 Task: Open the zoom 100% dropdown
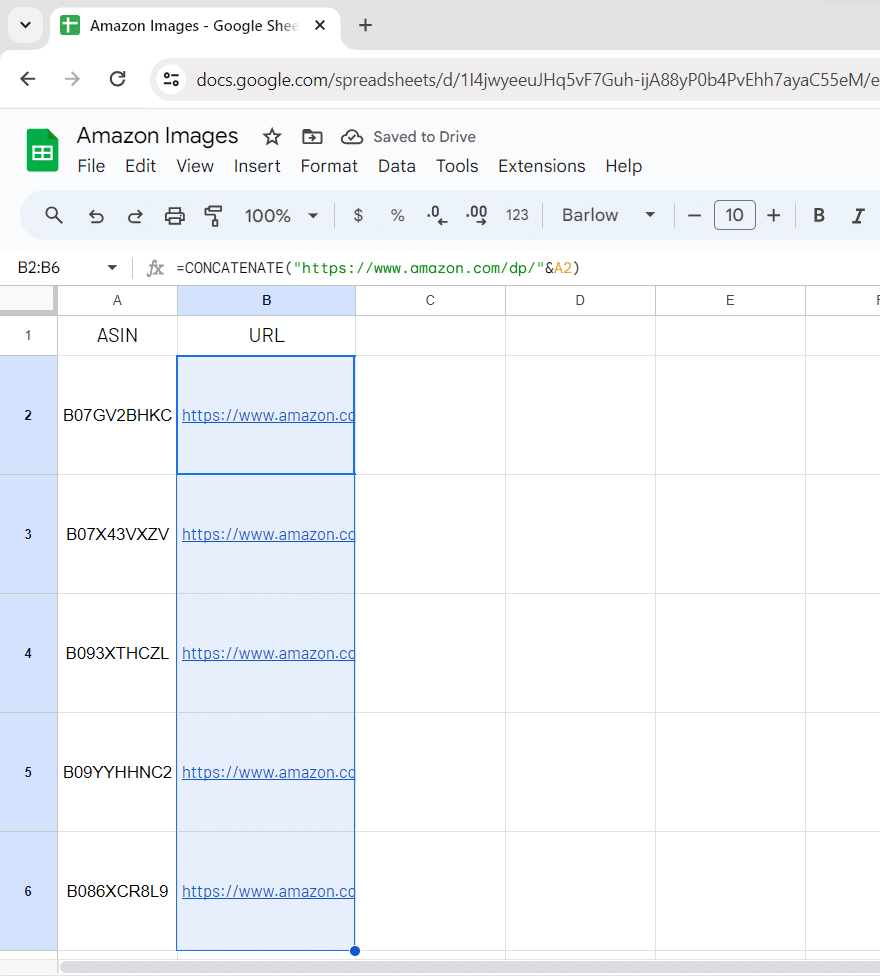282,215
